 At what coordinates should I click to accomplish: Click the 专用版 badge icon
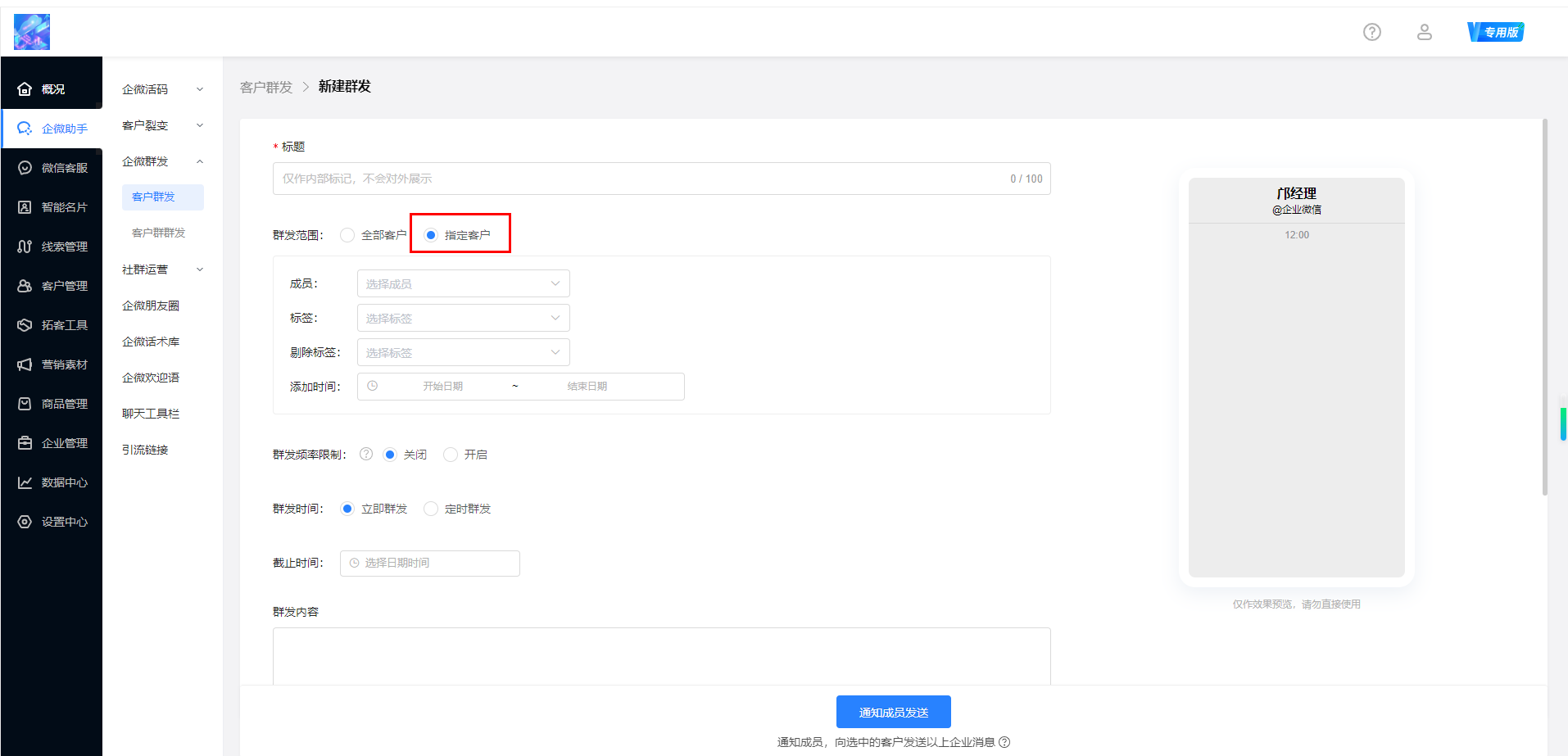click(x=1495, y=32)
